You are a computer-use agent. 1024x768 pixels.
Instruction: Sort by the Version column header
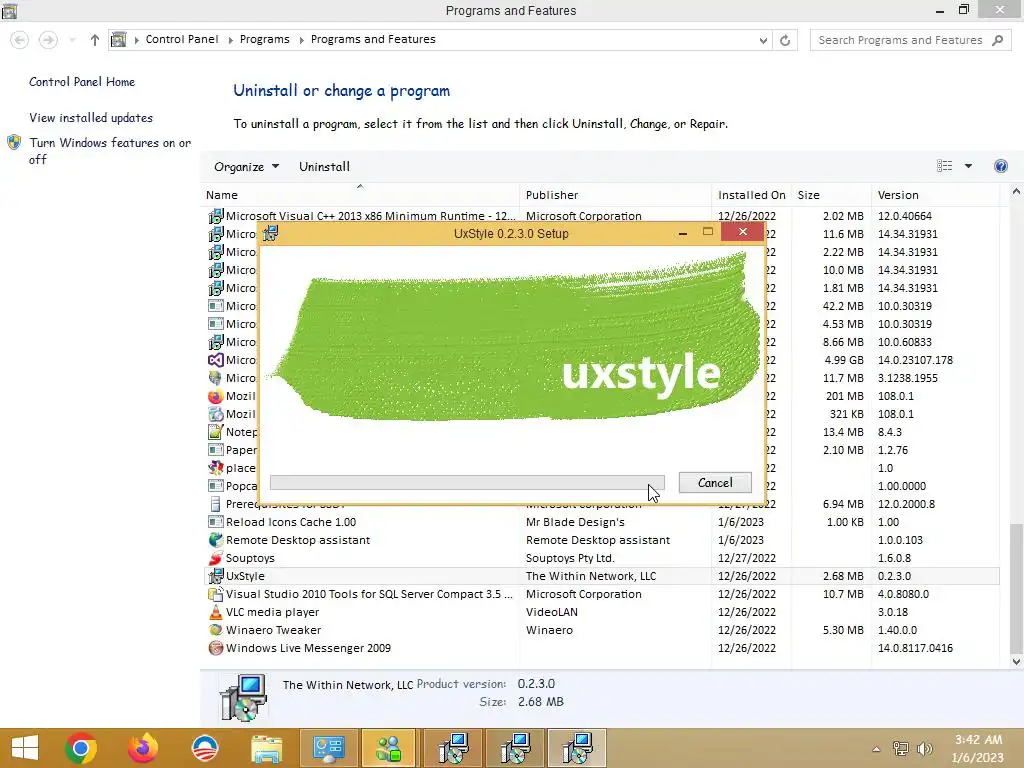pos(935,195)
